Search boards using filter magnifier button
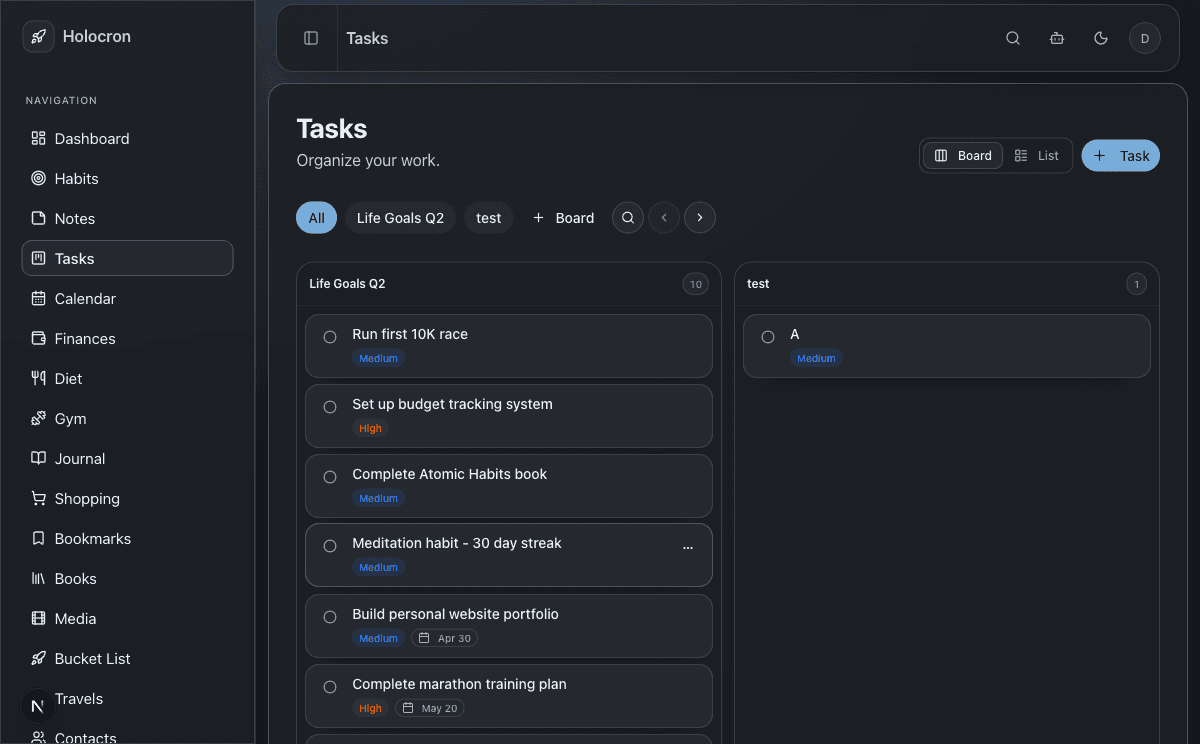This screenshot has height=744, width=1200. pos(628,217)
